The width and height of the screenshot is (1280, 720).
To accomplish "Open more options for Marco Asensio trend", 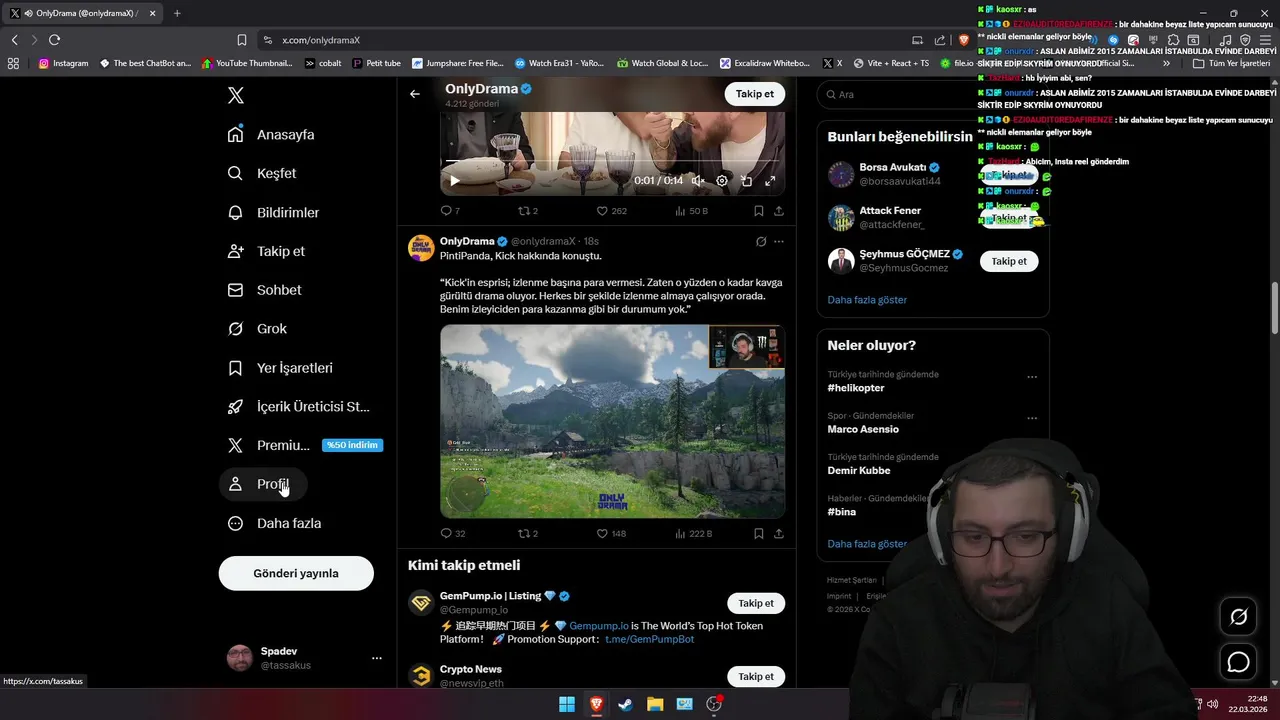I will coord(1032,418).
